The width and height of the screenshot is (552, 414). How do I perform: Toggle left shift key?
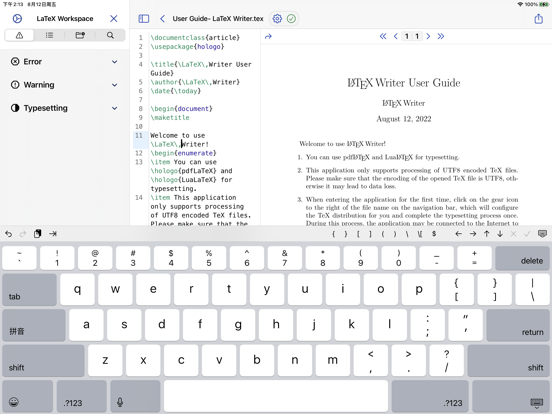coord(43,360)
